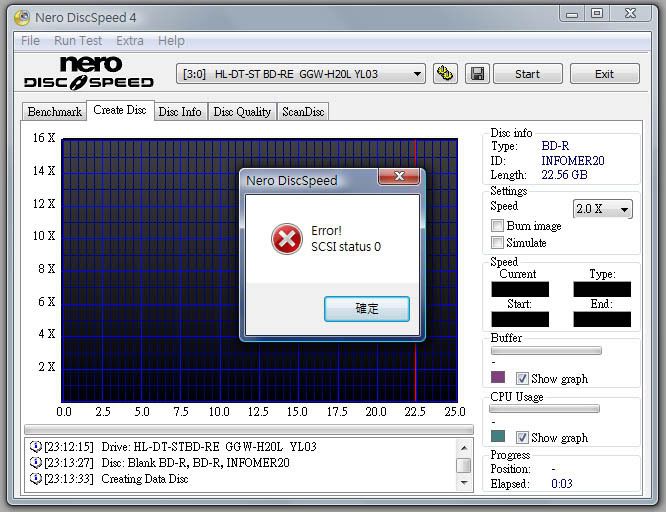Click the log scrollbar up arrow
This screenshot has width=666, height=512.
464,448
